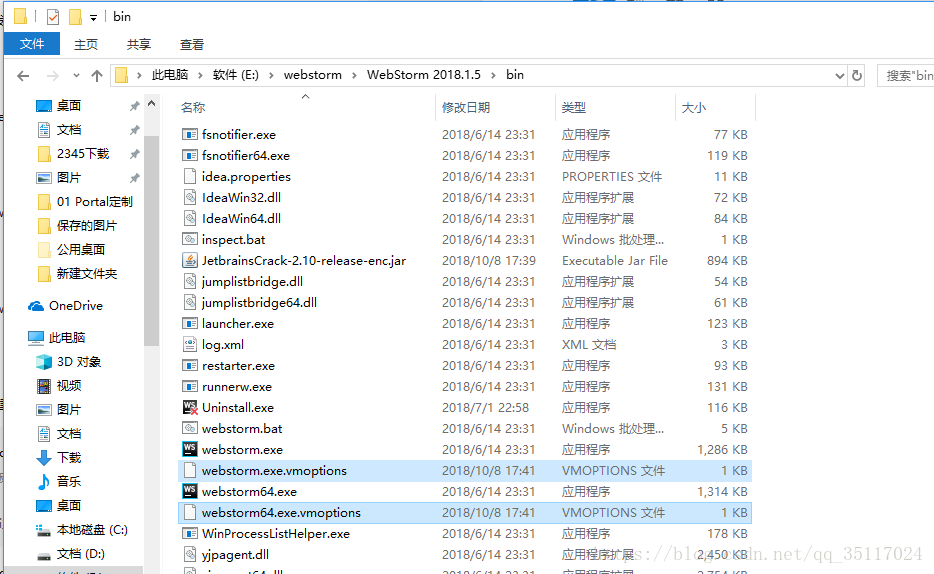Image resolution: width=934 pixels, height=574 pixels.
Task: Select idea.properties file icon
Action: (x=189, y=176)
